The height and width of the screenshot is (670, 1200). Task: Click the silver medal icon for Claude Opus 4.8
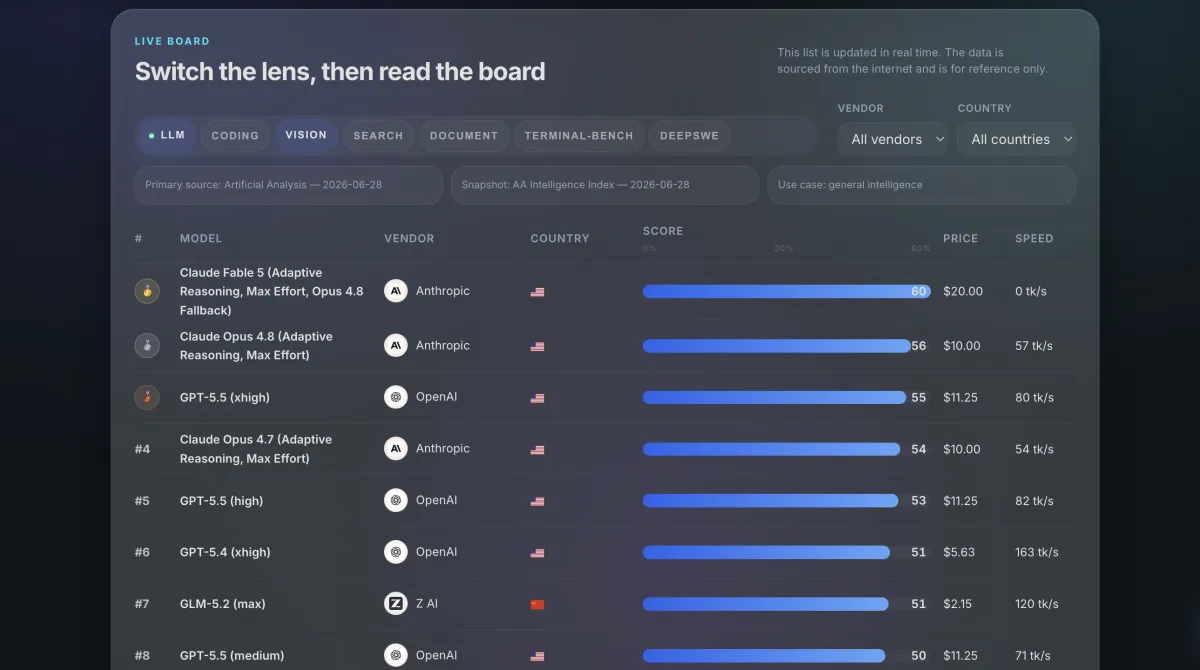tap(147, 345)
